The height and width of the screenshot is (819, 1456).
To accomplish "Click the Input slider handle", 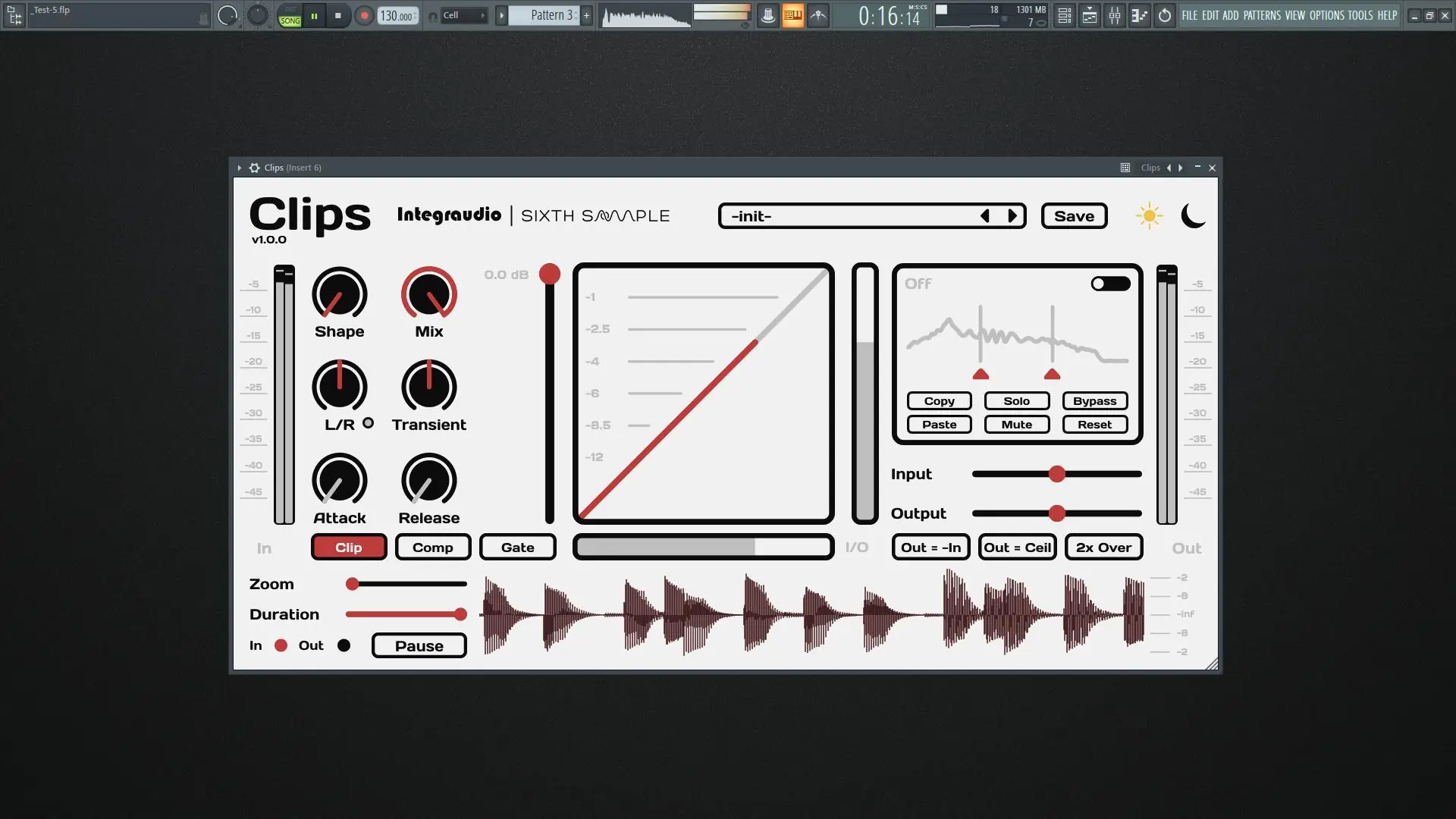I will pyautogui.click(x=1056, y=474).
